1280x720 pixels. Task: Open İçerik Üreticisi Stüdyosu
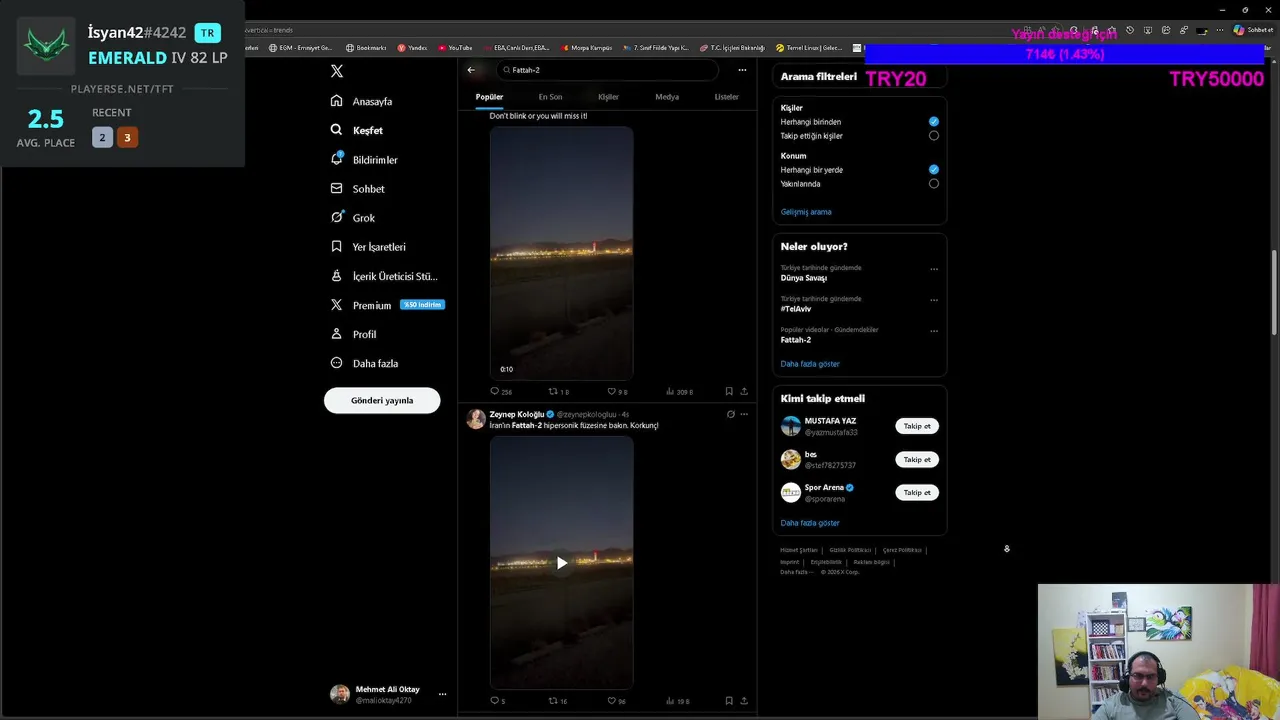[384, 276]
